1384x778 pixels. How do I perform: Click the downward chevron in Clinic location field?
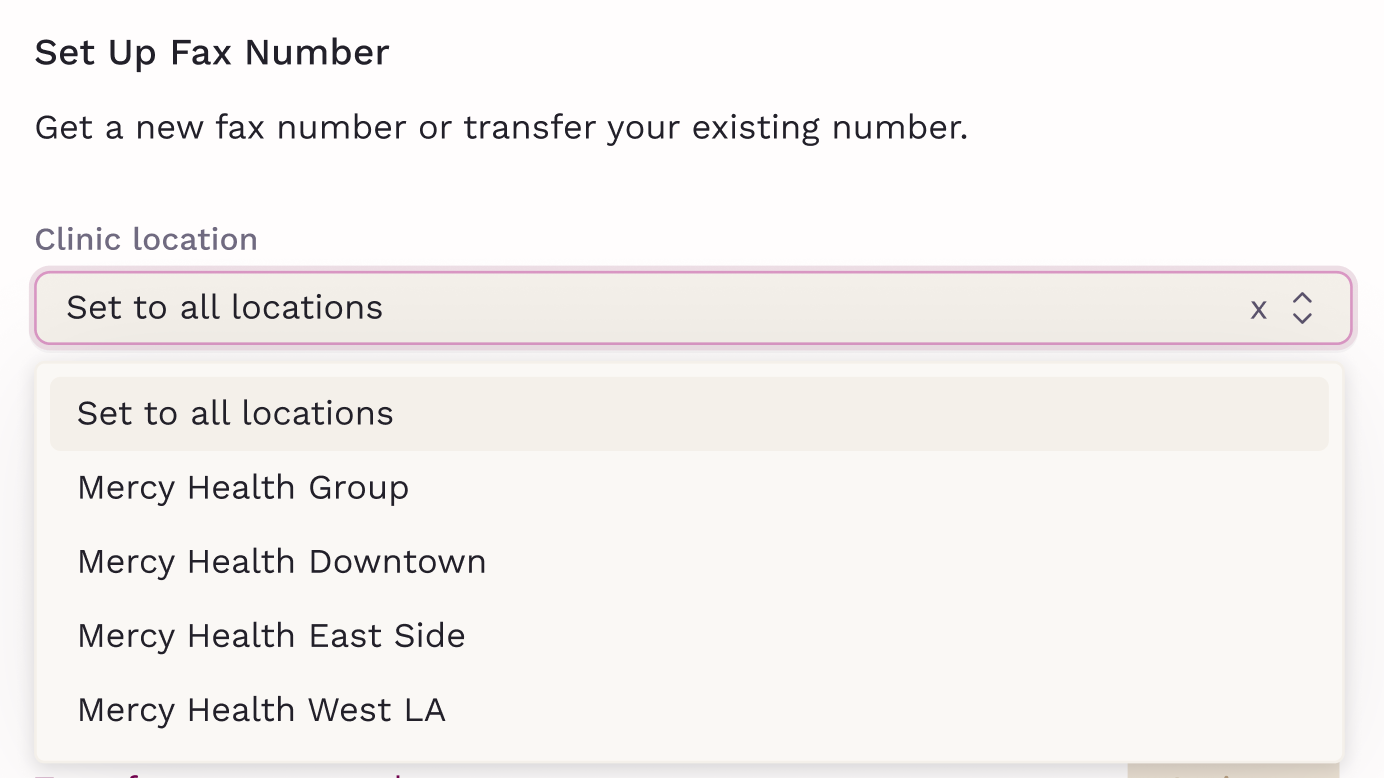1301,318
